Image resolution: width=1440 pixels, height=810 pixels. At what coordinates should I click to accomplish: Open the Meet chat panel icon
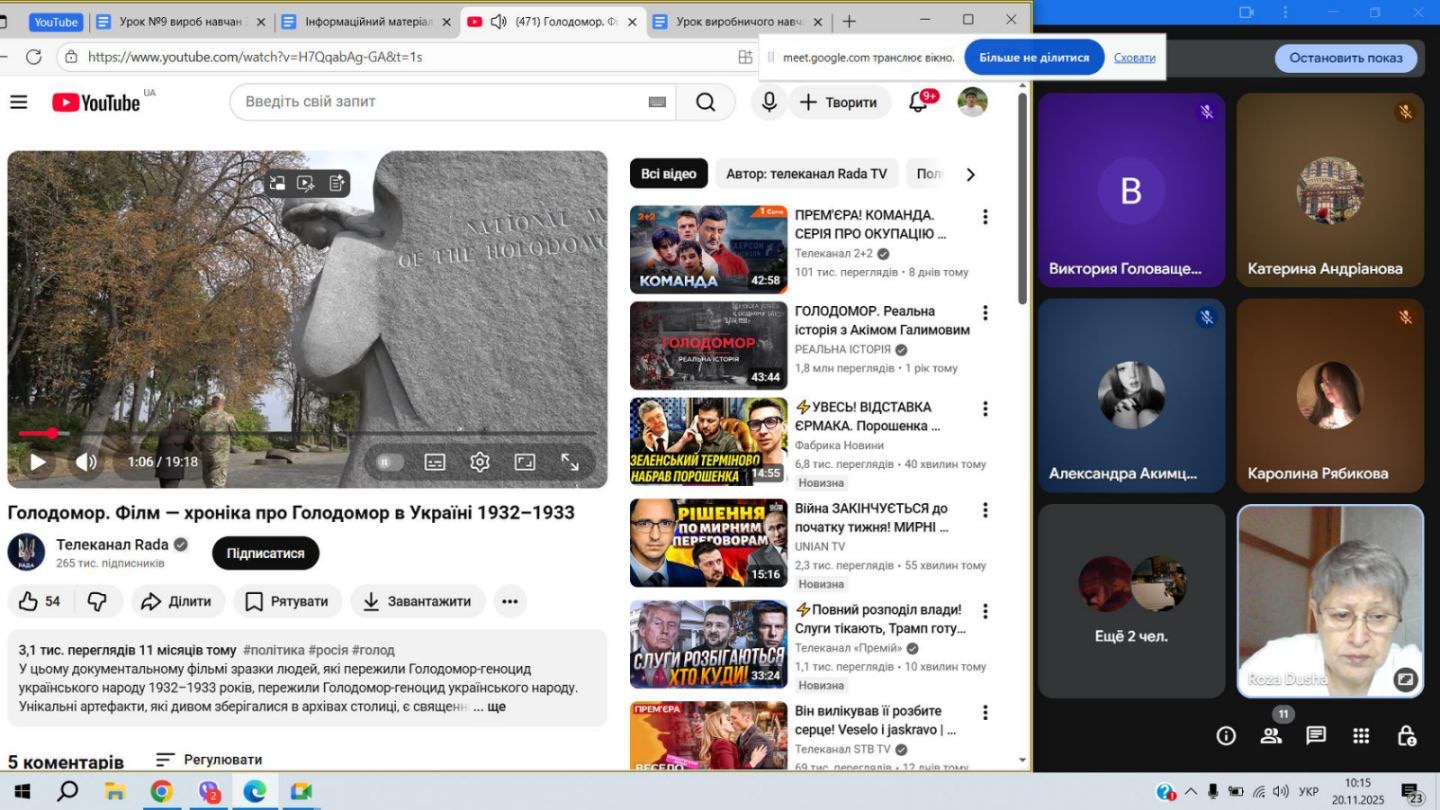[1316, 736]
